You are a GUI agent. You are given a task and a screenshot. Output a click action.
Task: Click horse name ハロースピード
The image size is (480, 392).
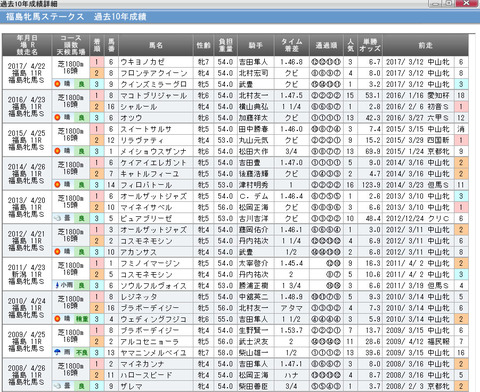pos(146,375)
